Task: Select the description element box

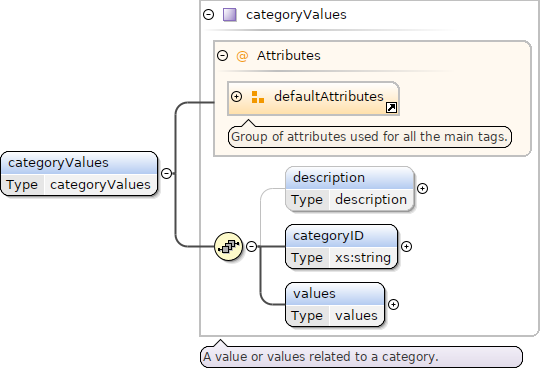Action: (x=350, y=189)
